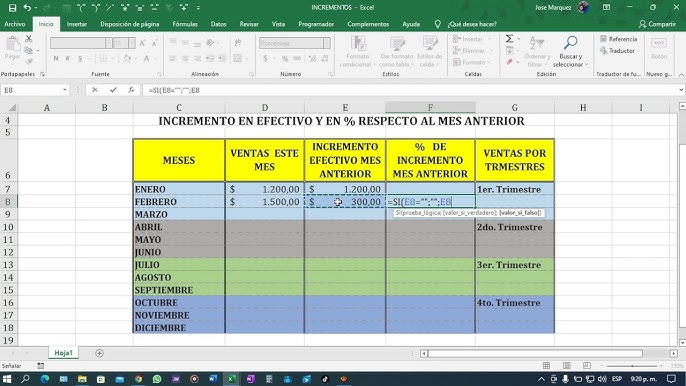Apply the percent style icon
This screenshot has width=686, height=386.
[285, 58]
